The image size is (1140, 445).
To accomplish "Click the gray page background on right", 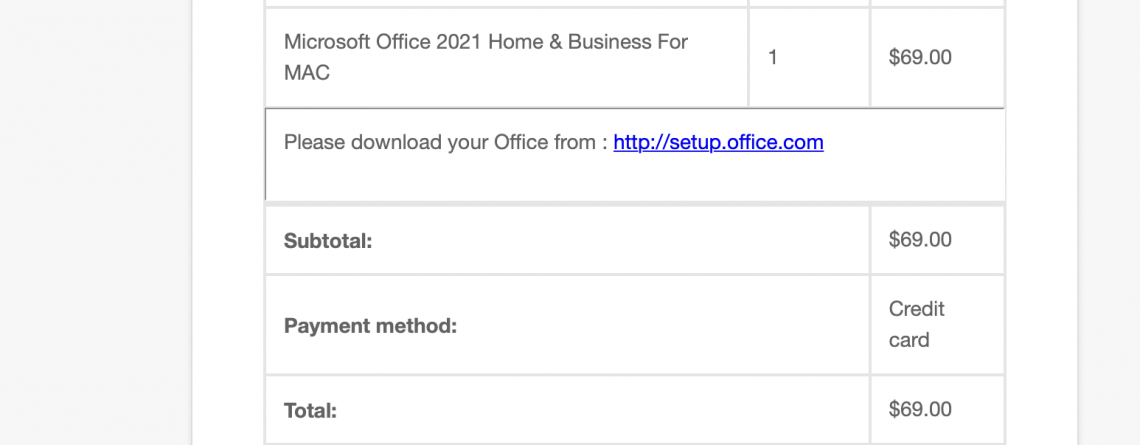I will 1108,220.
